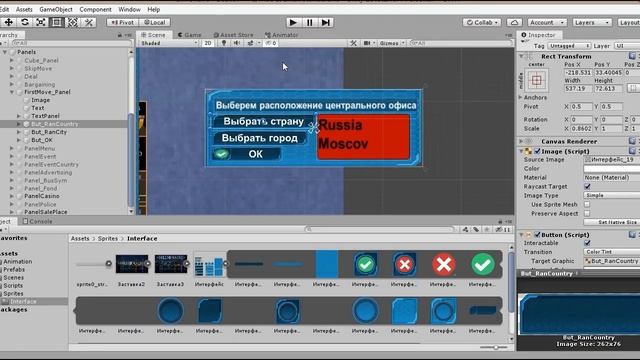Disable the Image script component checkbox

pos(537,151)
